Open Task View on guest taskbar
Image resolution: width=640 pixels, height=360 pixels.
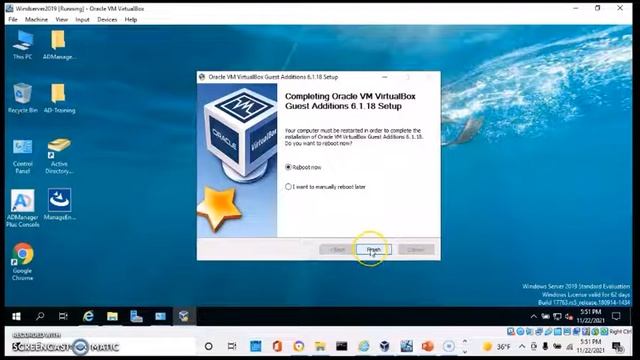coord(63,316)
